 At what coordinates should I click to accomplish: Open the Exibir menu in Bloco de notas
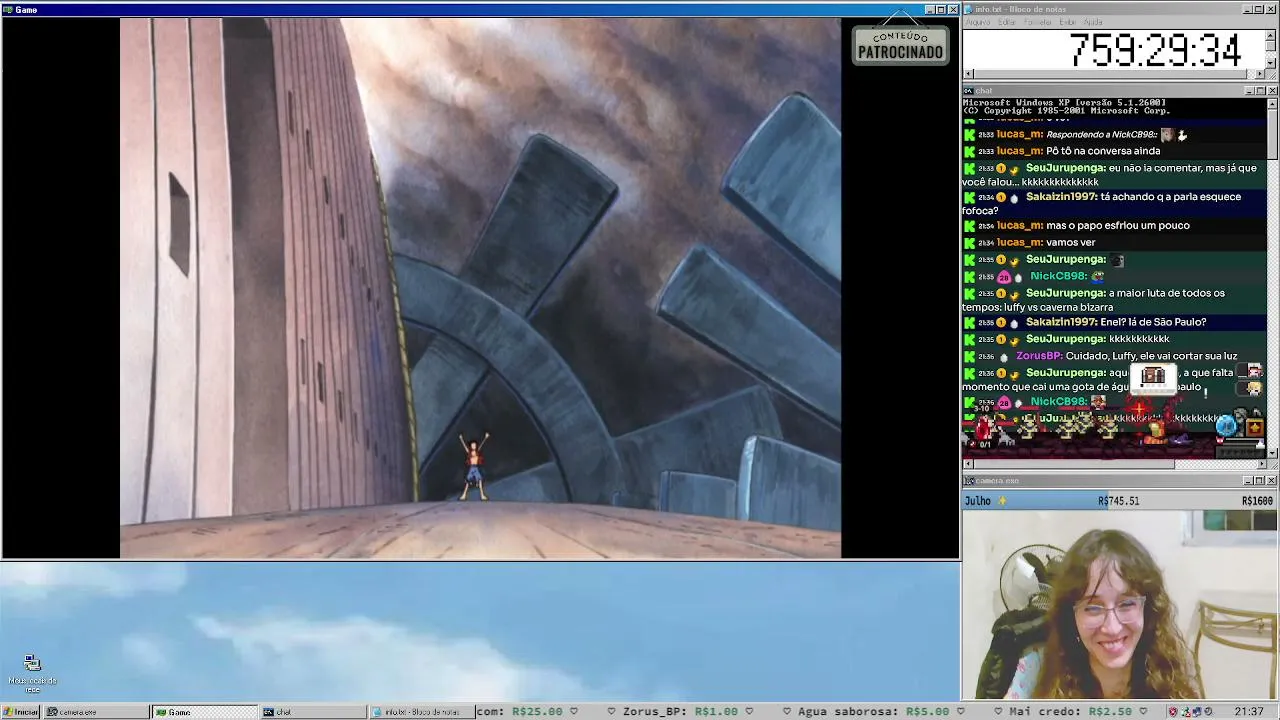pos(1068,22)
